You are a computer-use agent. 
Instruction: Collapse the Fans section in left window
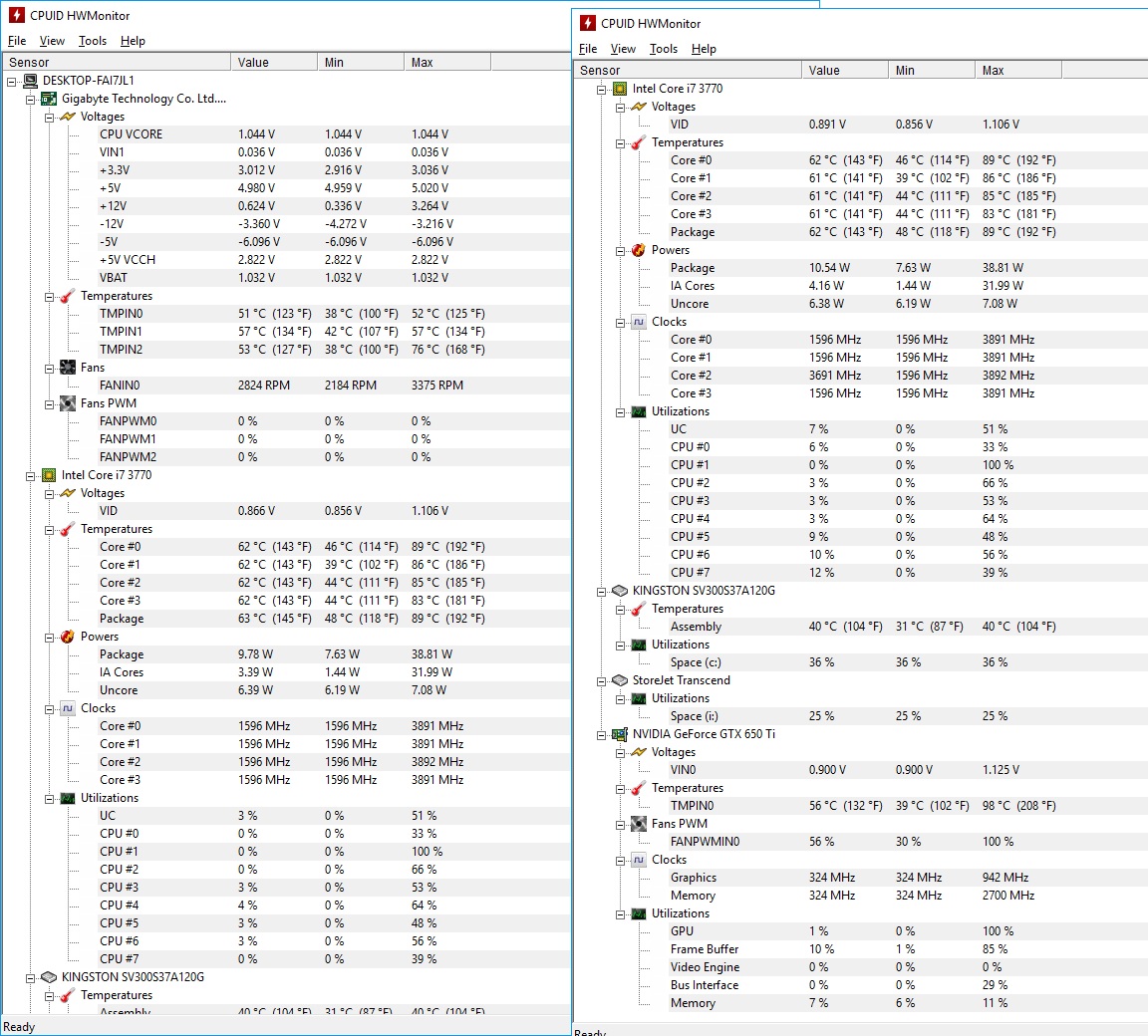coord(49,368)
